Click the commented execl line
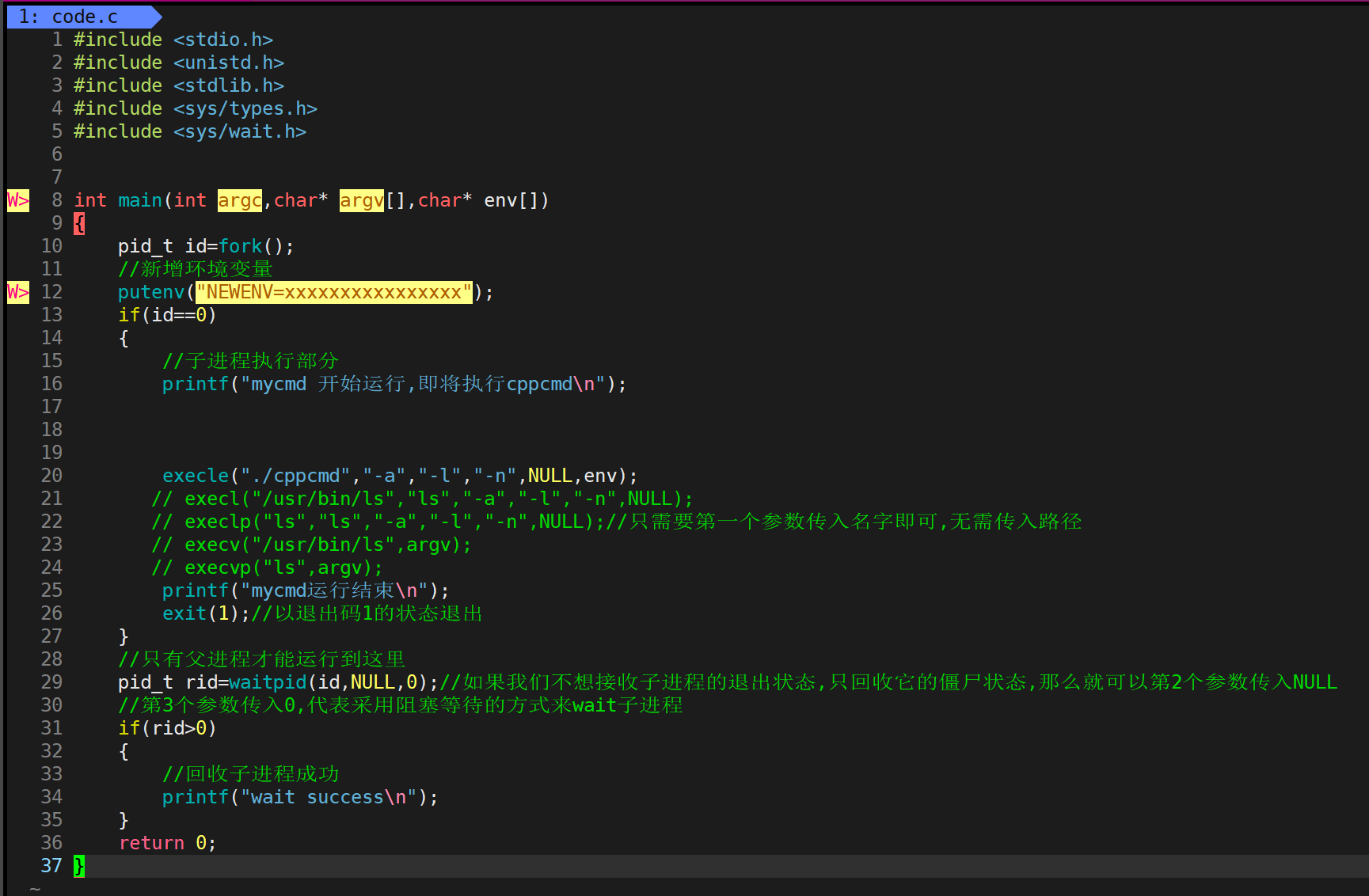 pyautogui.click(x=422, y=499)
